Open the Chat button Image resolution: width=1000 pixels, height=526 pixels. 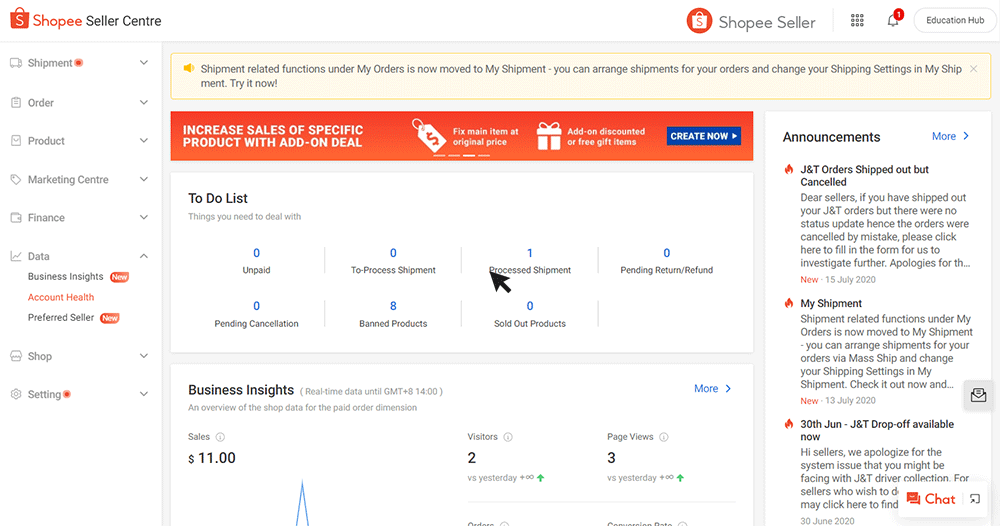pyautogui.click(x=931, y=499)
